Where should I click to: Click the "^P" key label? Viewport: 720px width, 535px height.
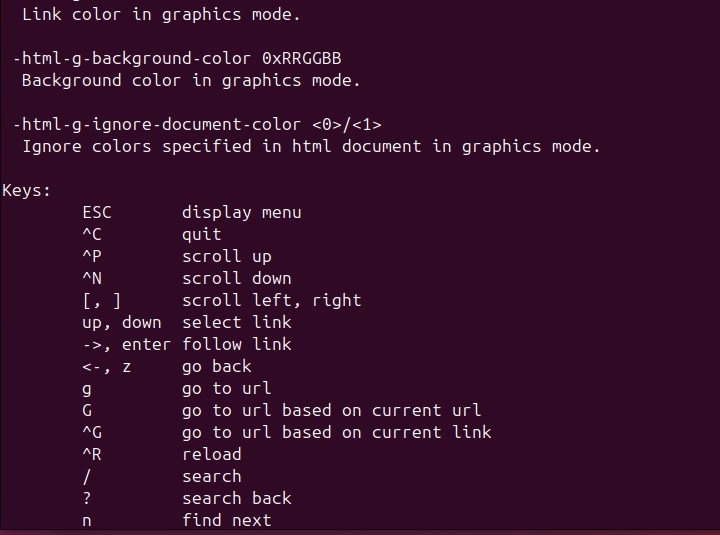pyautogui.click(x=92, y=256)
